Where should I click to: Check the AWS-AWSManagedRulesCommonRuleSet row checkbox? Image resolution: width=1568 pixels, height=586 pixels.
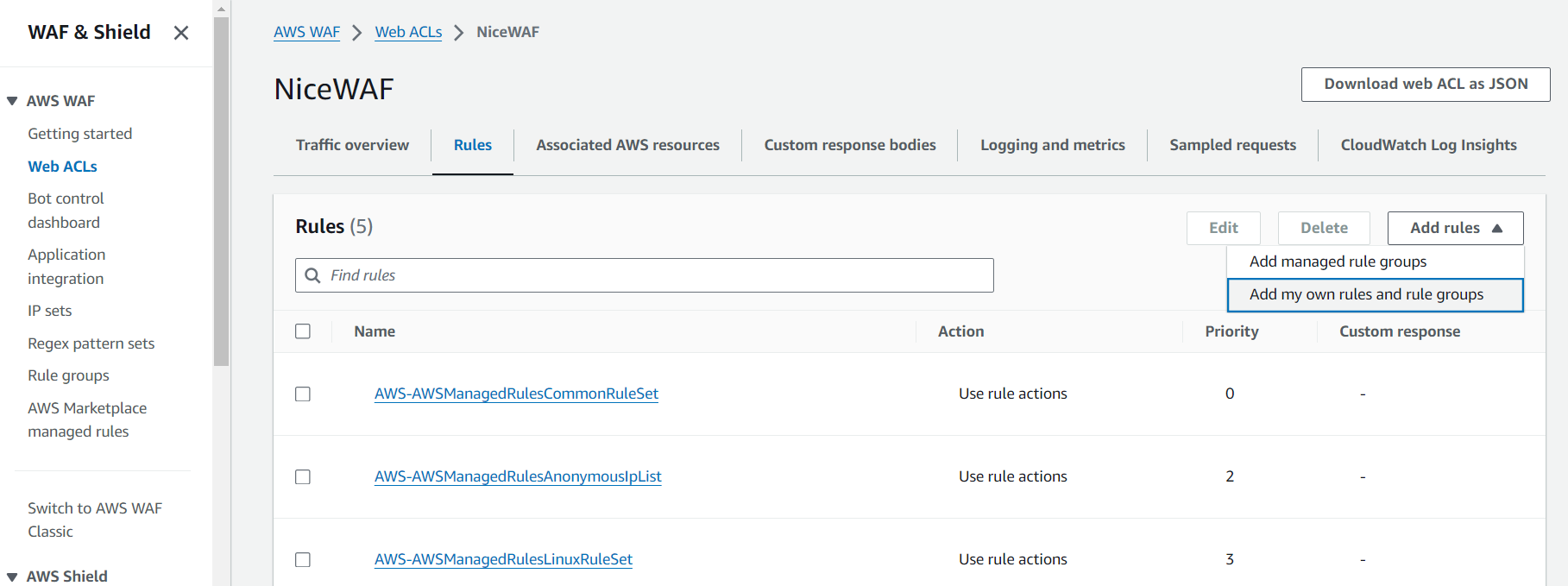pos(303,394)
